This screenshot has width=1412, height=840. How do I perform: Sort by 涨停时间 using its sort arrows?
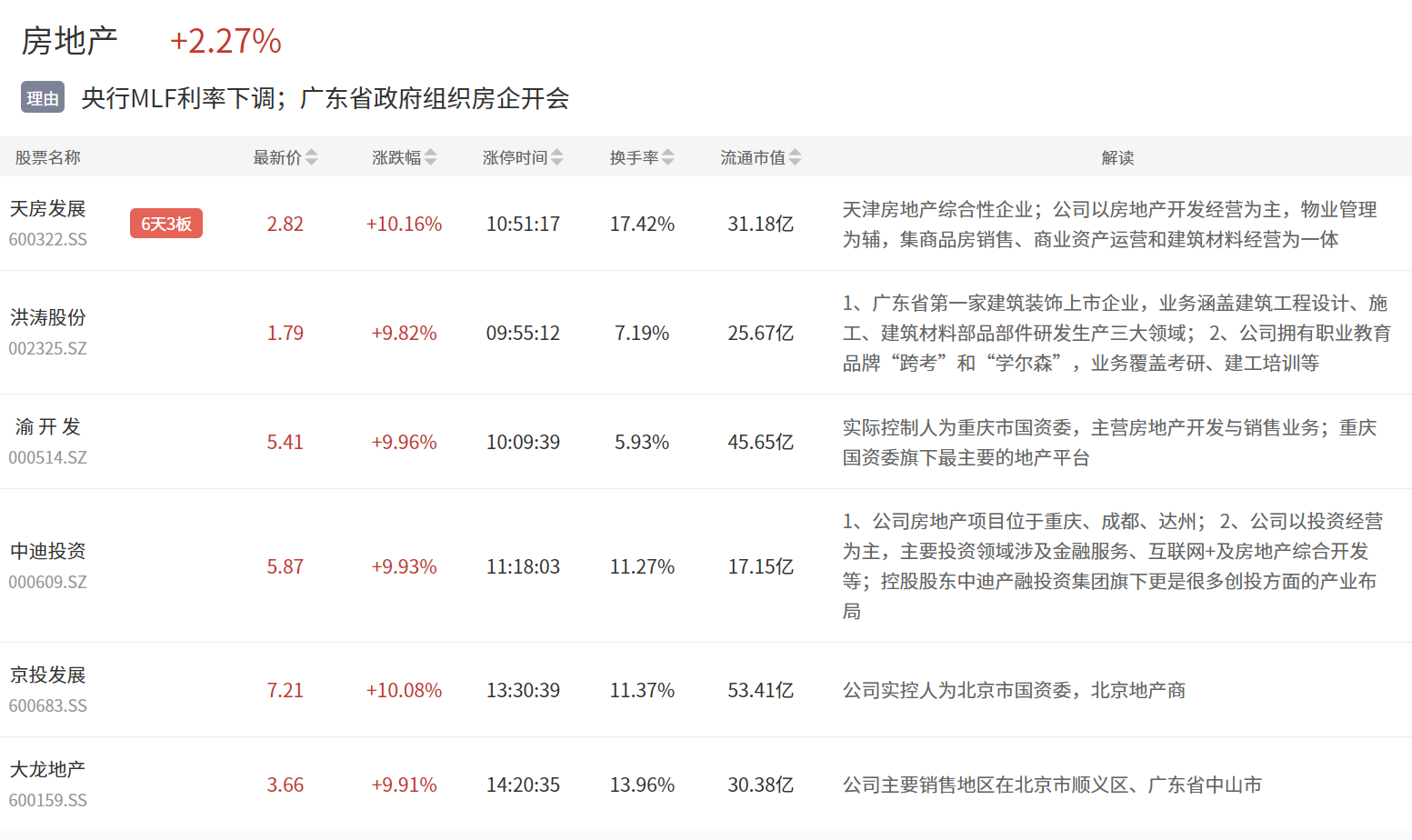556,157
